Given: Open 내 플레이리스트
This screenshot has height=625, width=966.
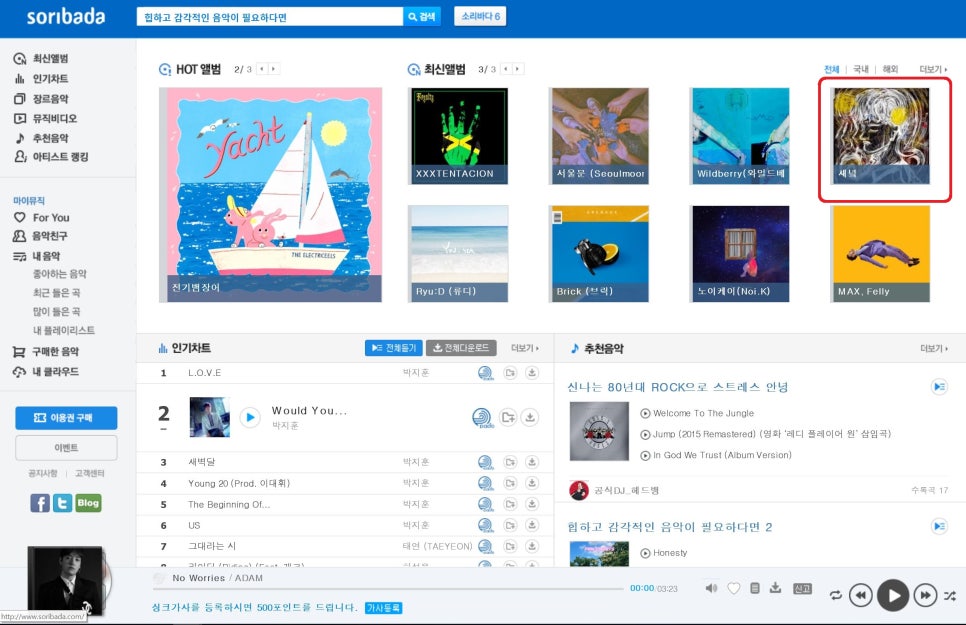Looking at the screenshot, I should pyautogui.click(x=63, y=330).
